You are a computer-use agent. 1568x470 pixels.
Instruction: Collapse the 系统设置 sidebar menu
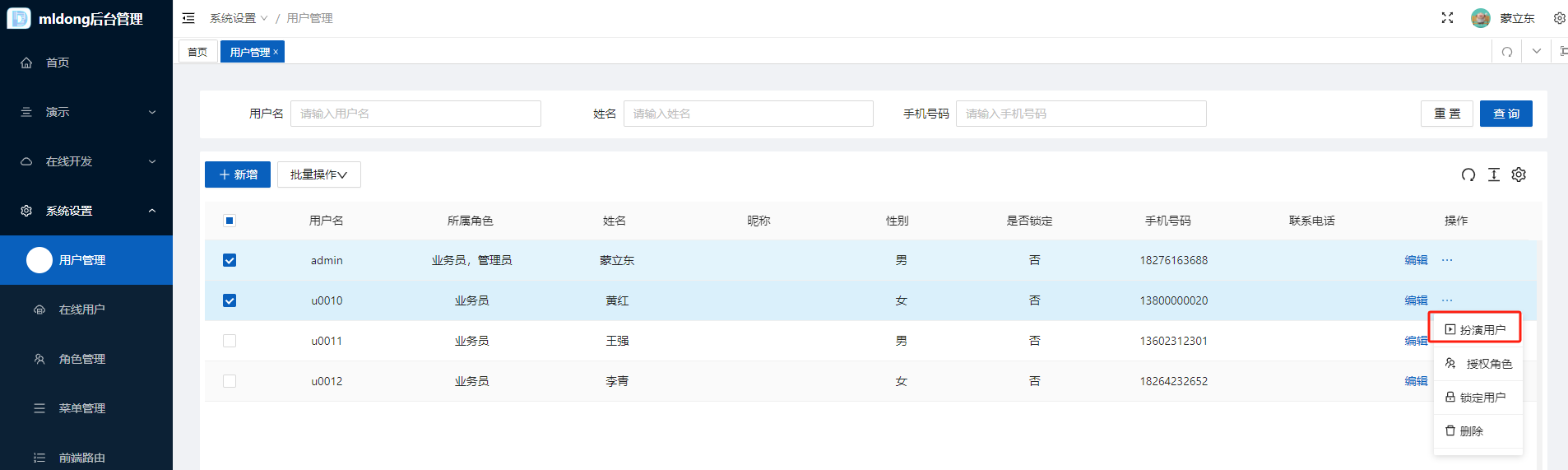click(x=86, y=211)
